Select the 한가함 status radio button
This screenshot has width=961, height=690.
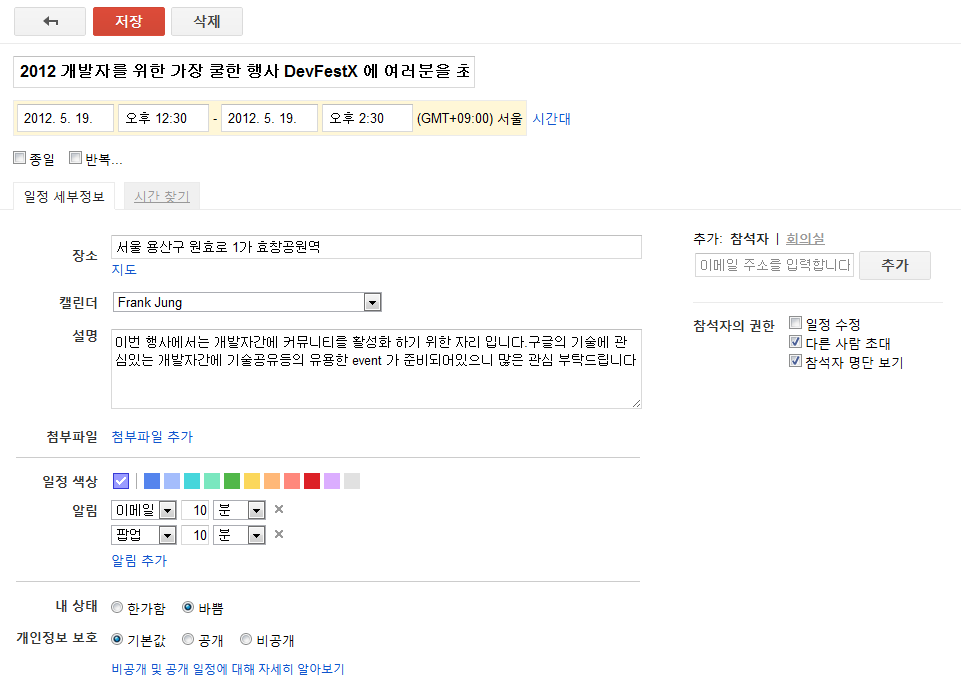click(x=117, y=607)
